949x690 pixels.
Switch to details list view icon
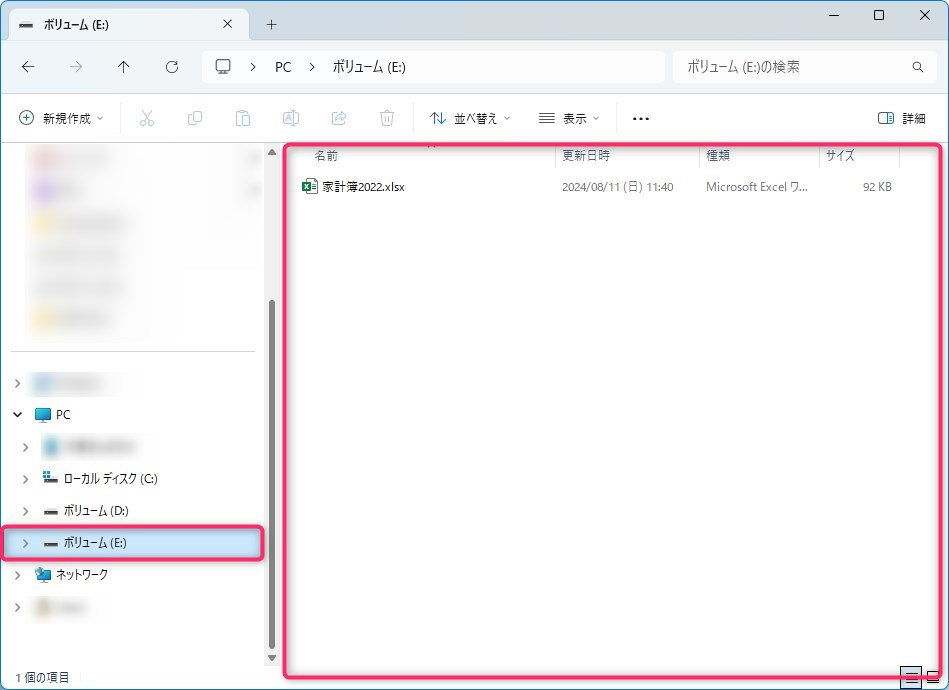(910, 677)
